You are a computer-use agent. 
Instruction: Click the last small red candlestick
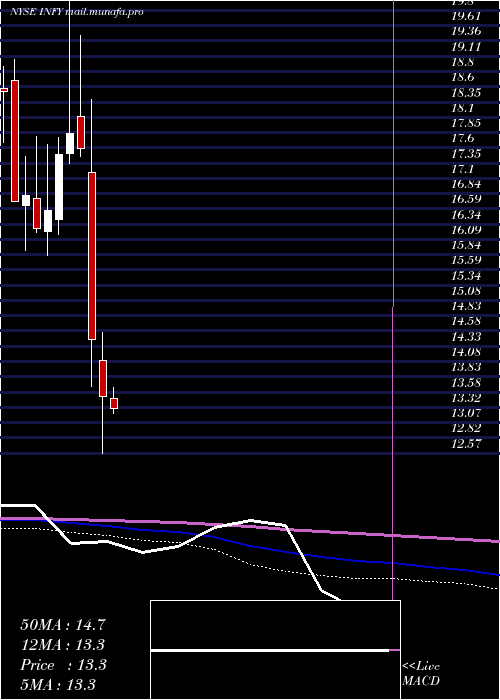click(x=114, y=403)
